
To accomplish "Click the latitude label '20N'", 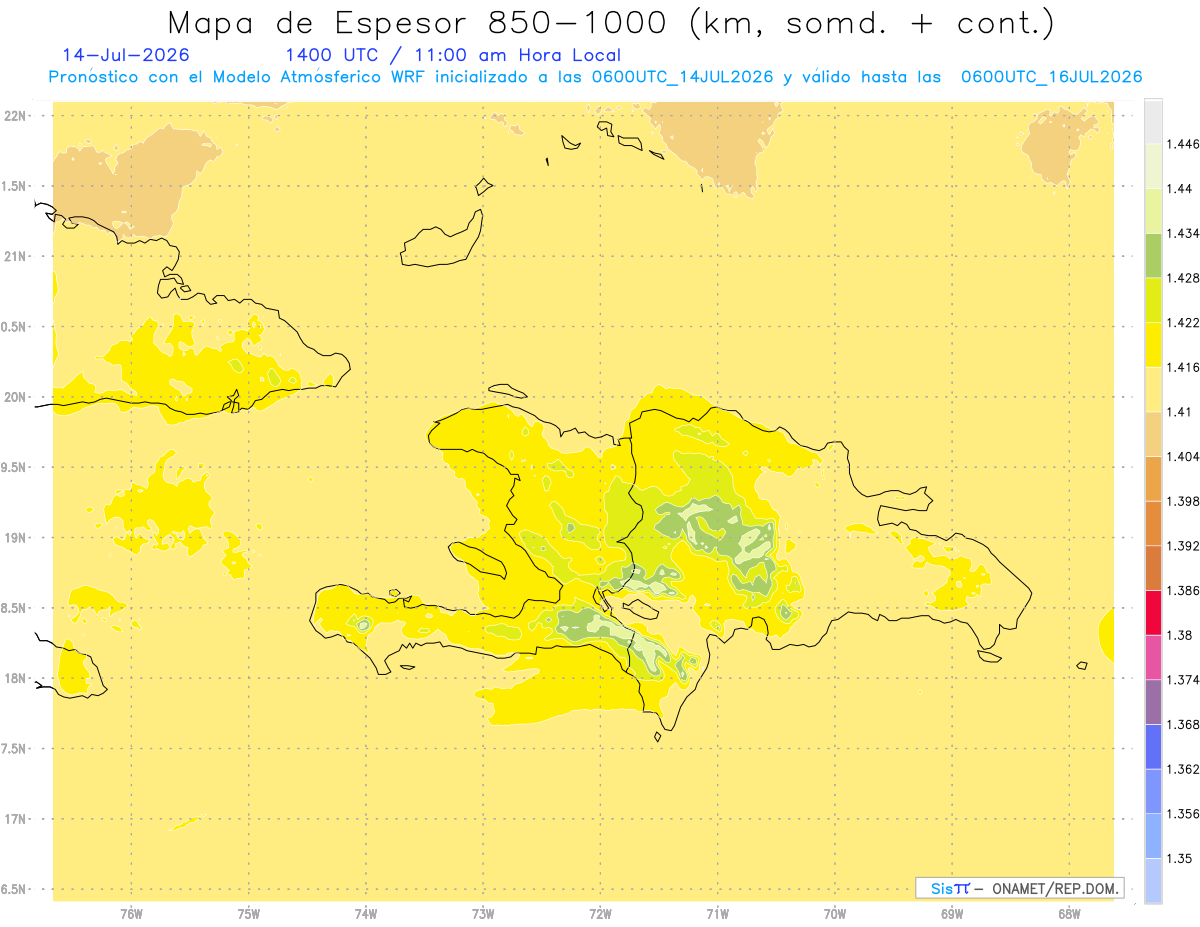I will [15, 397].
